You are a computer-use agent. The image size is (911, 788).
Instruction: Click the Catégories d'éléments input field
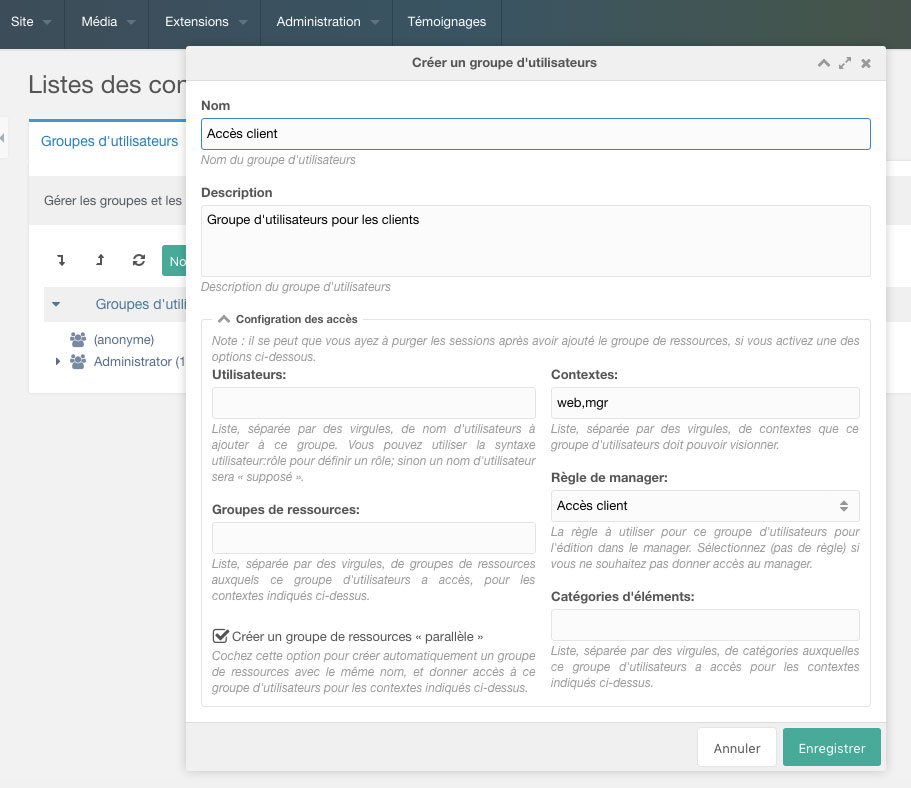click(x=705, y=625)
